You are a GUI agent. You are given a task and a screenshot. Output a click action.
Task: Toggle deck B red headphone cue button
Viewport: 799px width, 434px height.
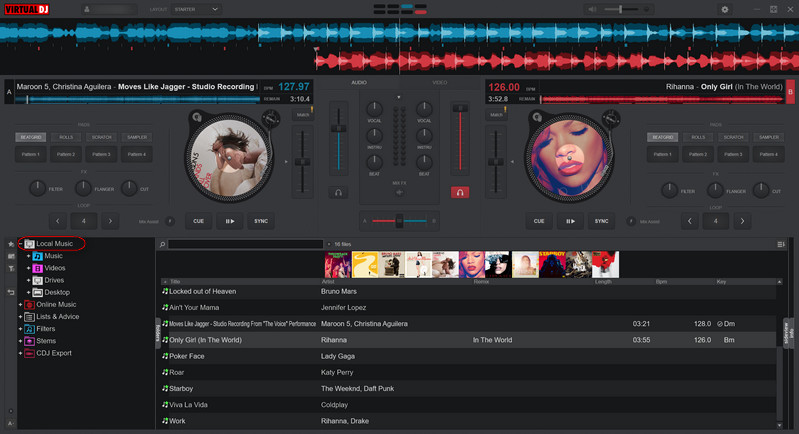(460, 193)
